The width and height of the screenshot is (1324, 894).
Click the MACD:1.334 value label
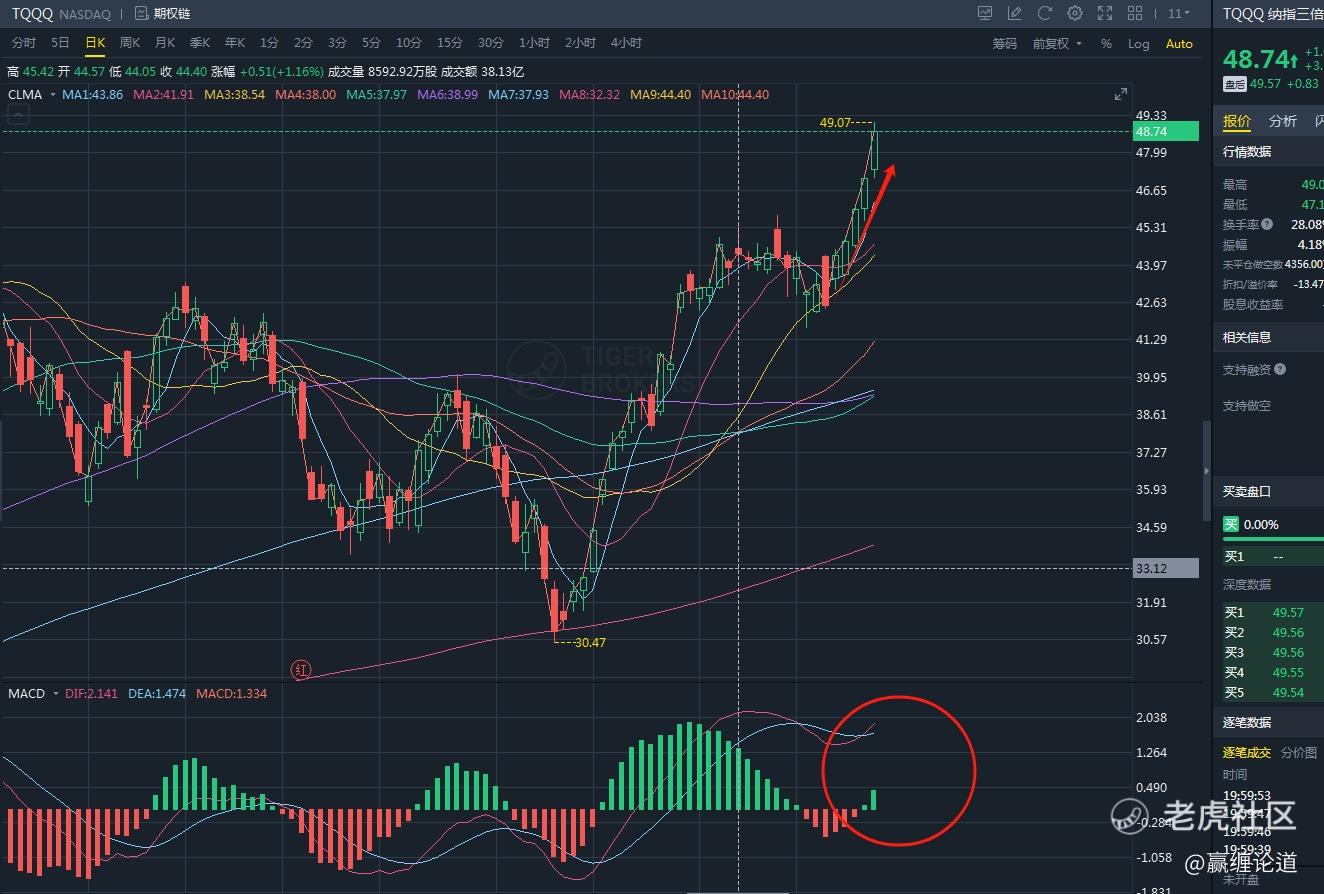coord(232,693)
